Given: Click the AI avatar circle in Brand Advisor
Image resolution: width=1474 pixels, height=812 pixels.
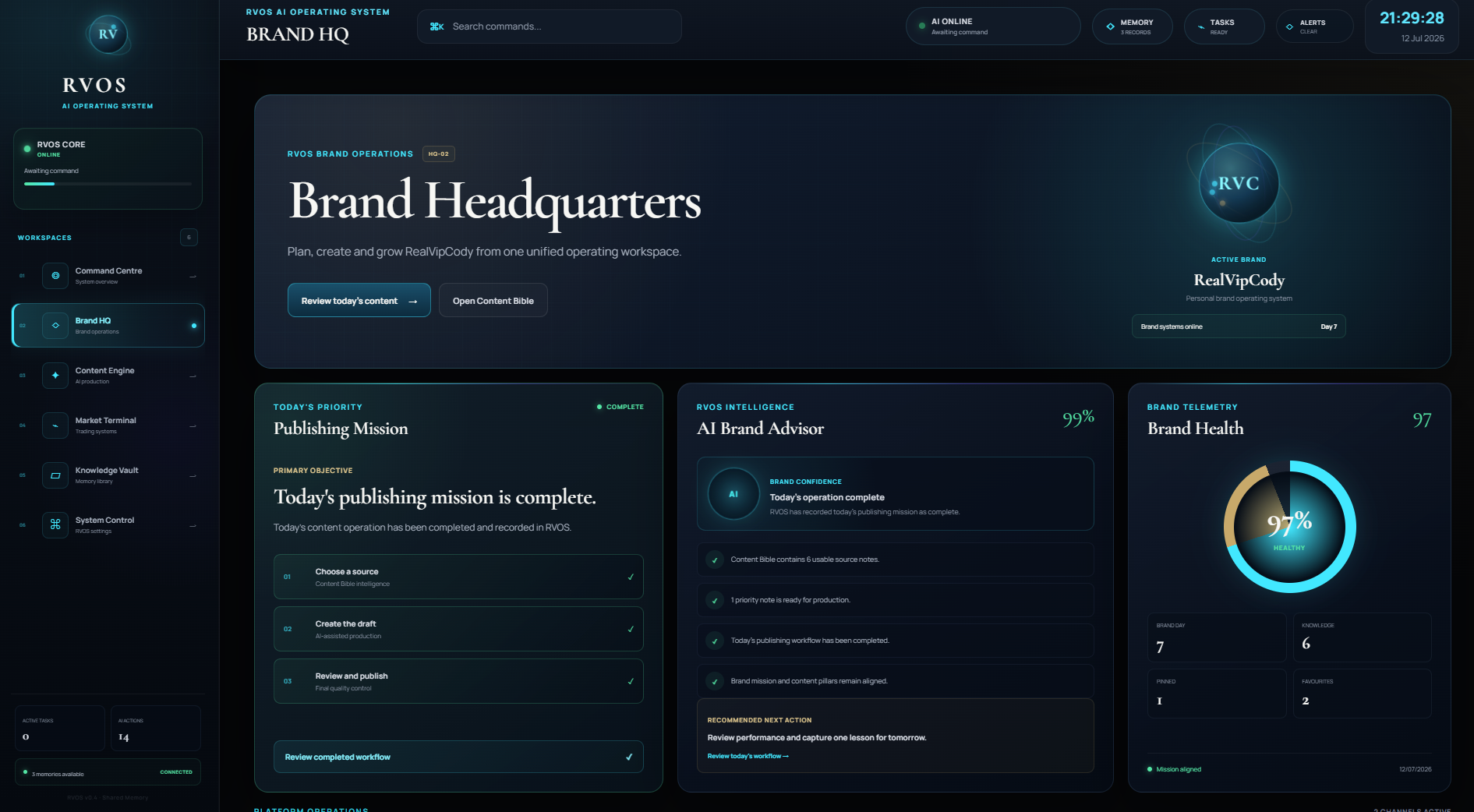Looking at the screenshot, I should coord(733,494).
